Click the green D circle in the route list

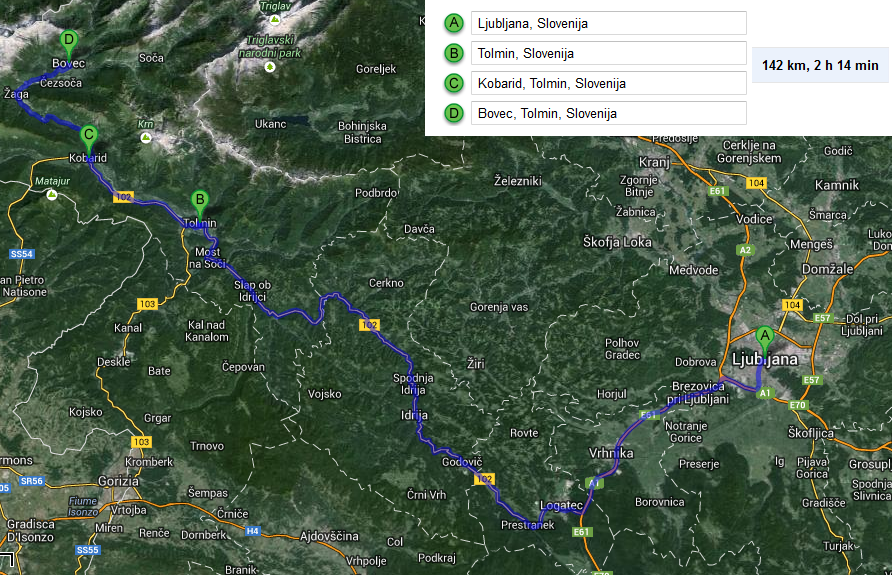click(x=455, y=113)
